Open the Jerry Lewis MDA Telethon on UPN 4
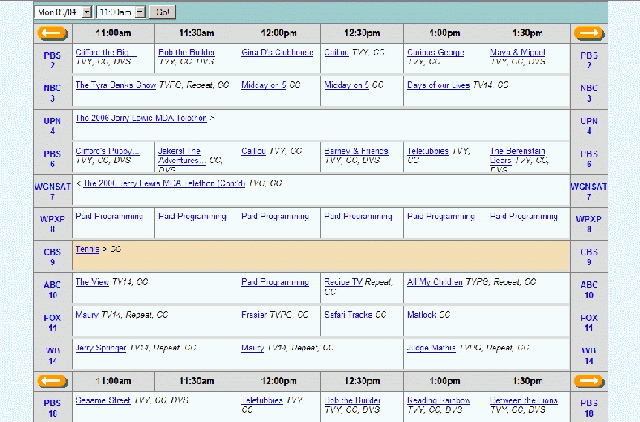 pos(141,118)
